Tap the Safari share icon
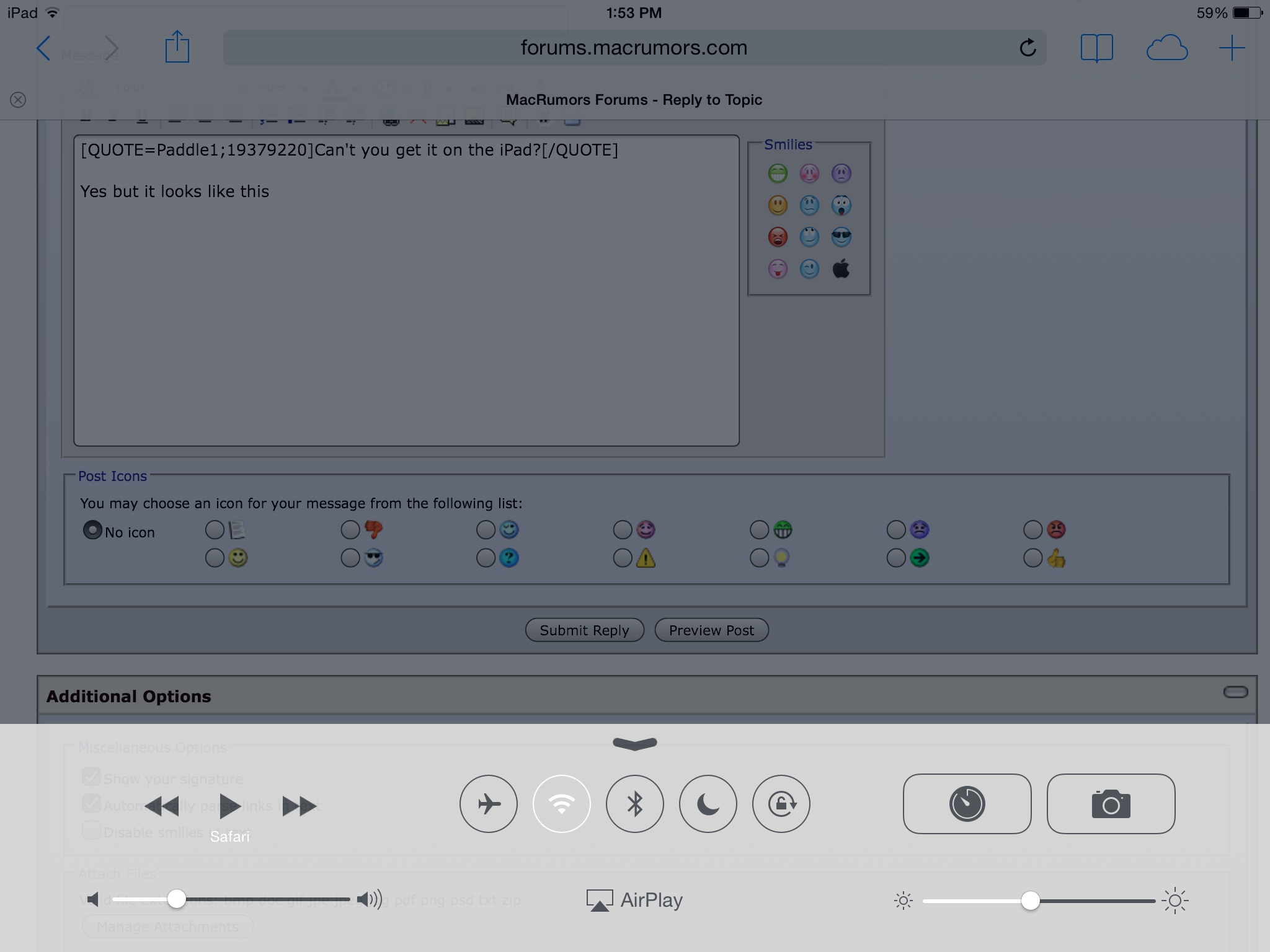 coord(177,48)
